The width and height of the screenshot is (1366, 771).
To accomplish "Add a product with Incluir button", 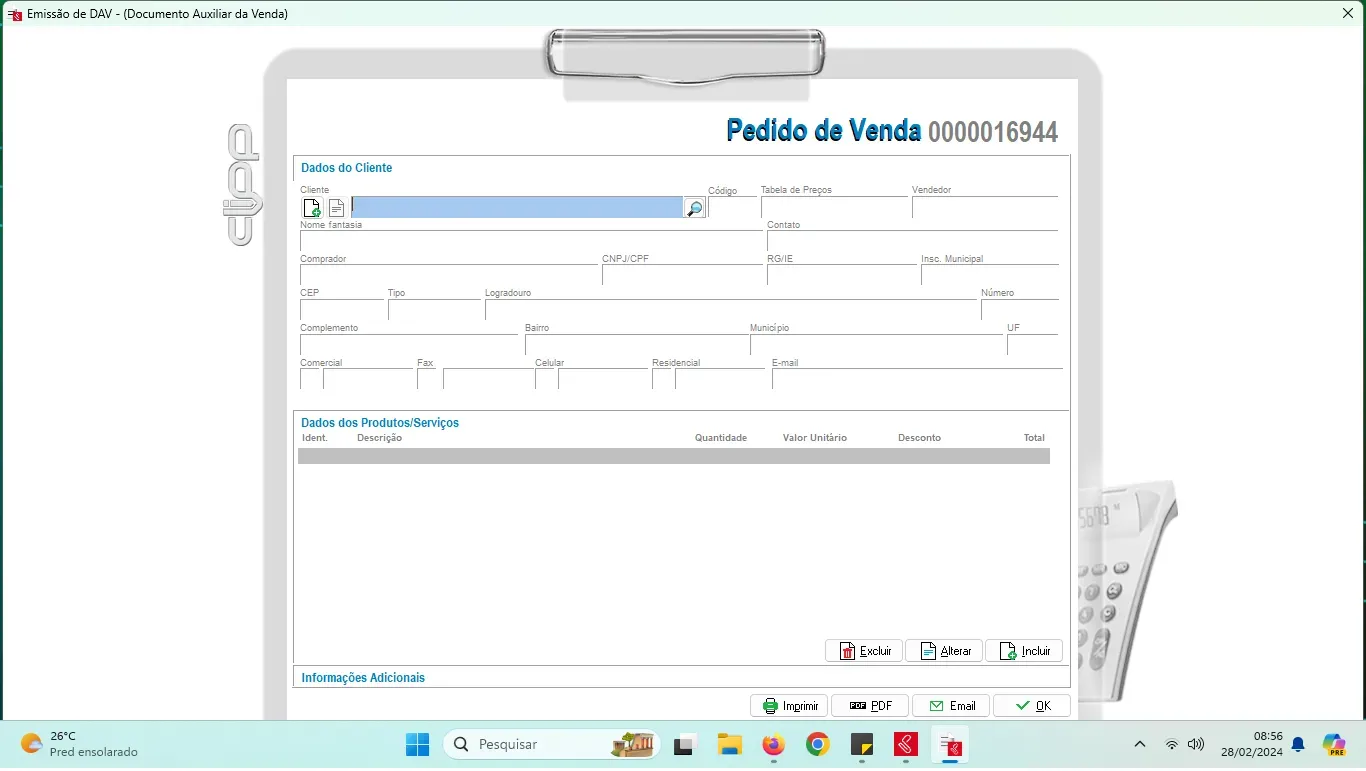I will [x=1024, y=651].
